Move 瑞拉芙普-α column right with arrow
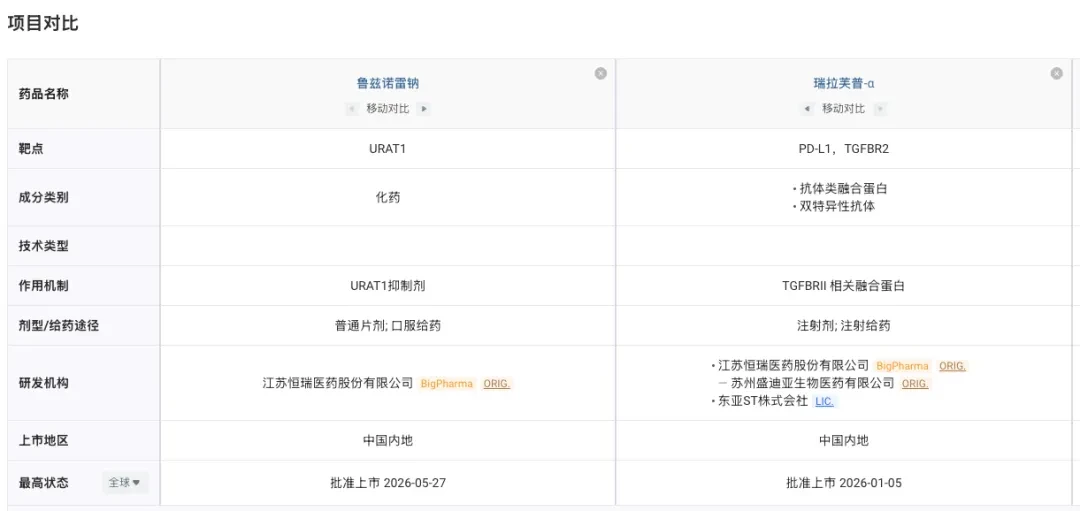This screenshot has width=1080, height=511. 880,109
